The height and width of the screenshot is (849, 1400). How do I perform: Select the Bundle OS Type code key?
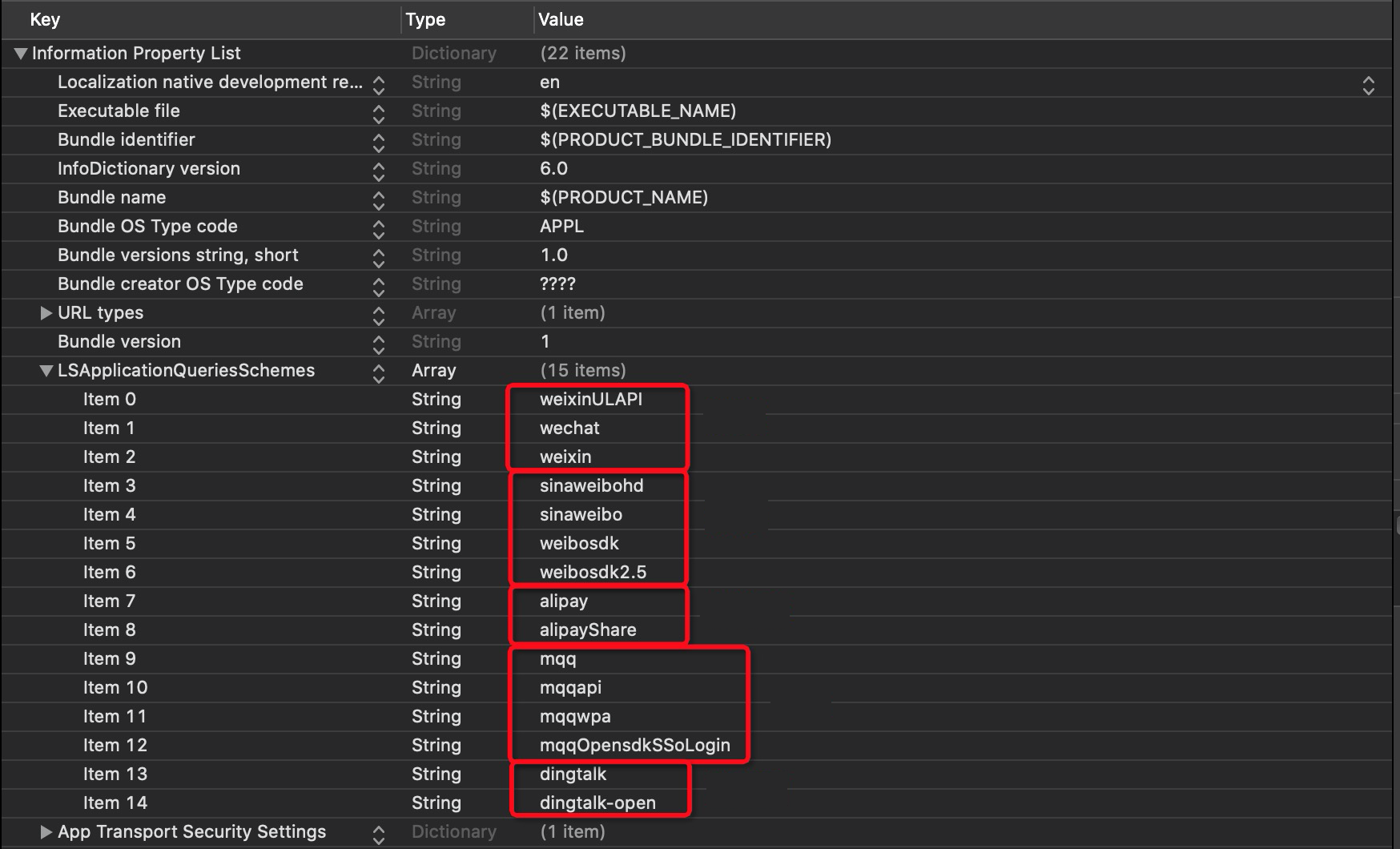point(147,227)
